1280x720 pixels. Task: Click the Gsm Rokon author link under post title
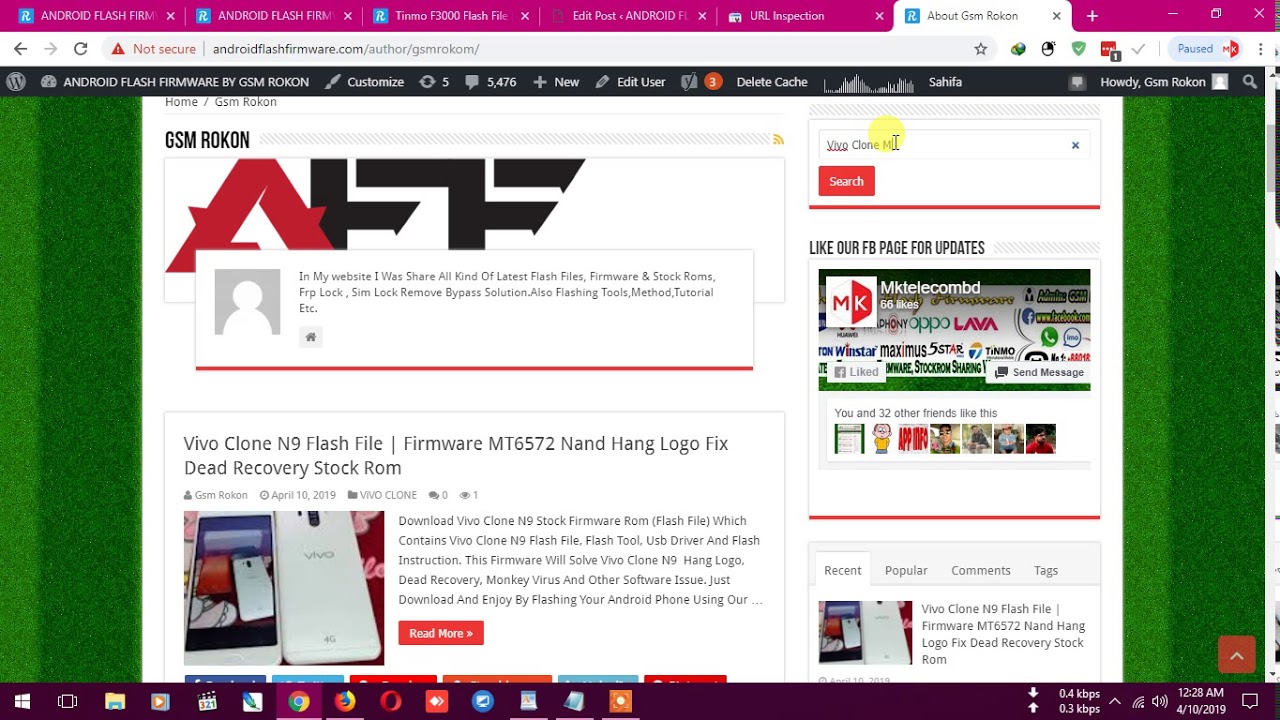(221, 495)
